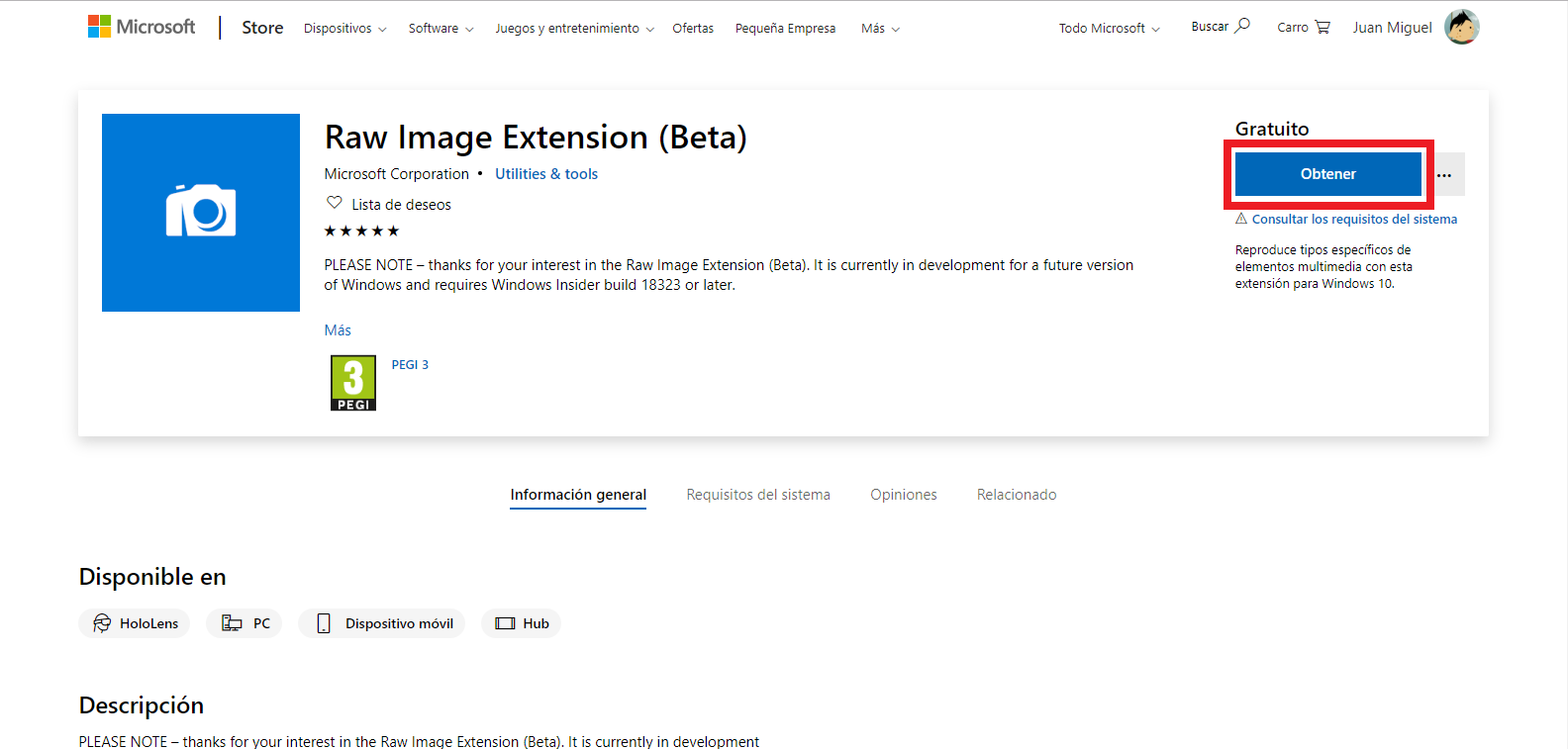Open the Pequeña Empresa page

[785, 29]
